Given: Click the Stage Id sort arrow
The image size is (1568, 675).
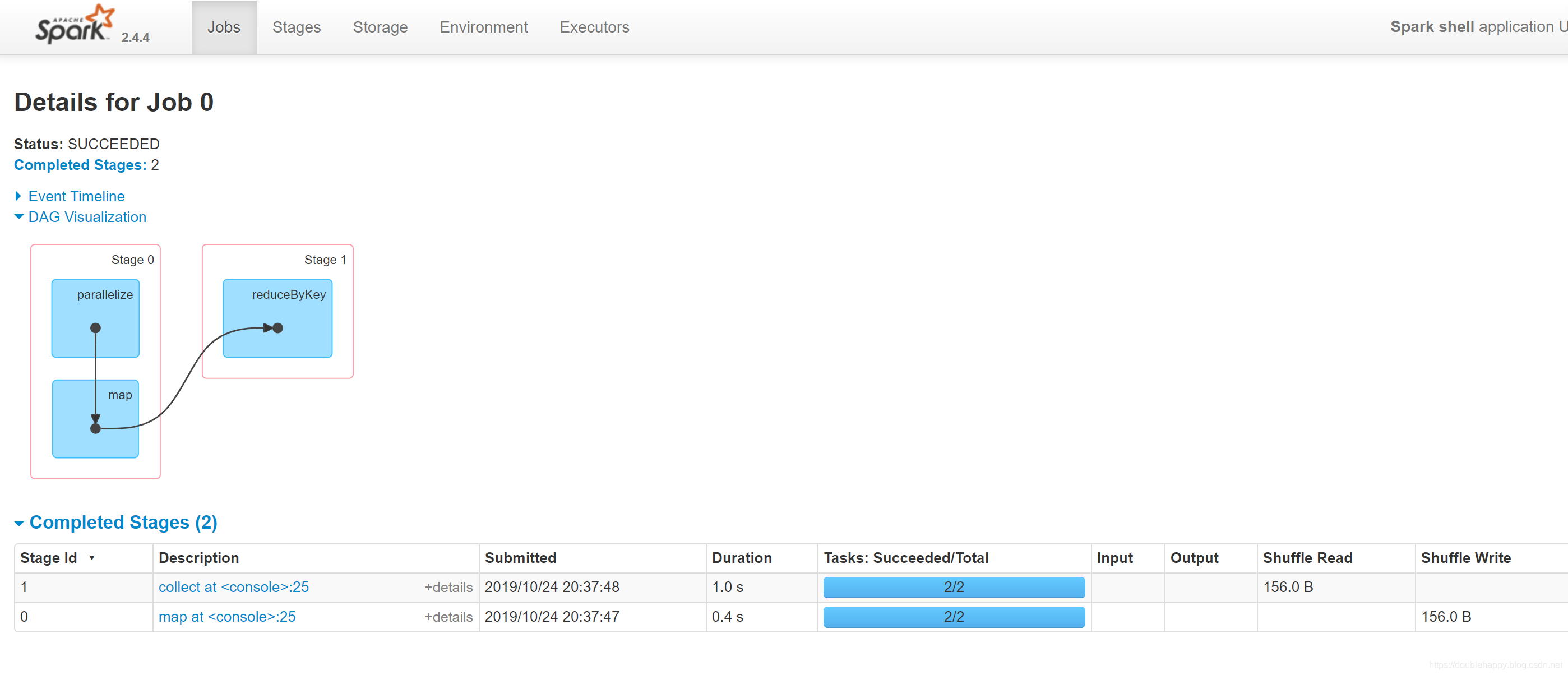Looking at the screenshot, I should 92,557.
